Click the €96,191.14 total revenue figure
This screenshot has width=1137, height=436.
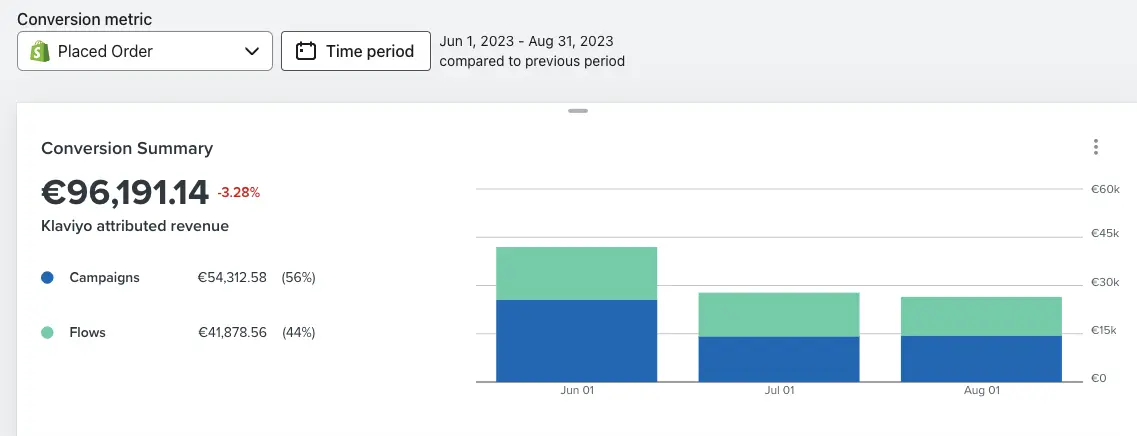[124, 191]
